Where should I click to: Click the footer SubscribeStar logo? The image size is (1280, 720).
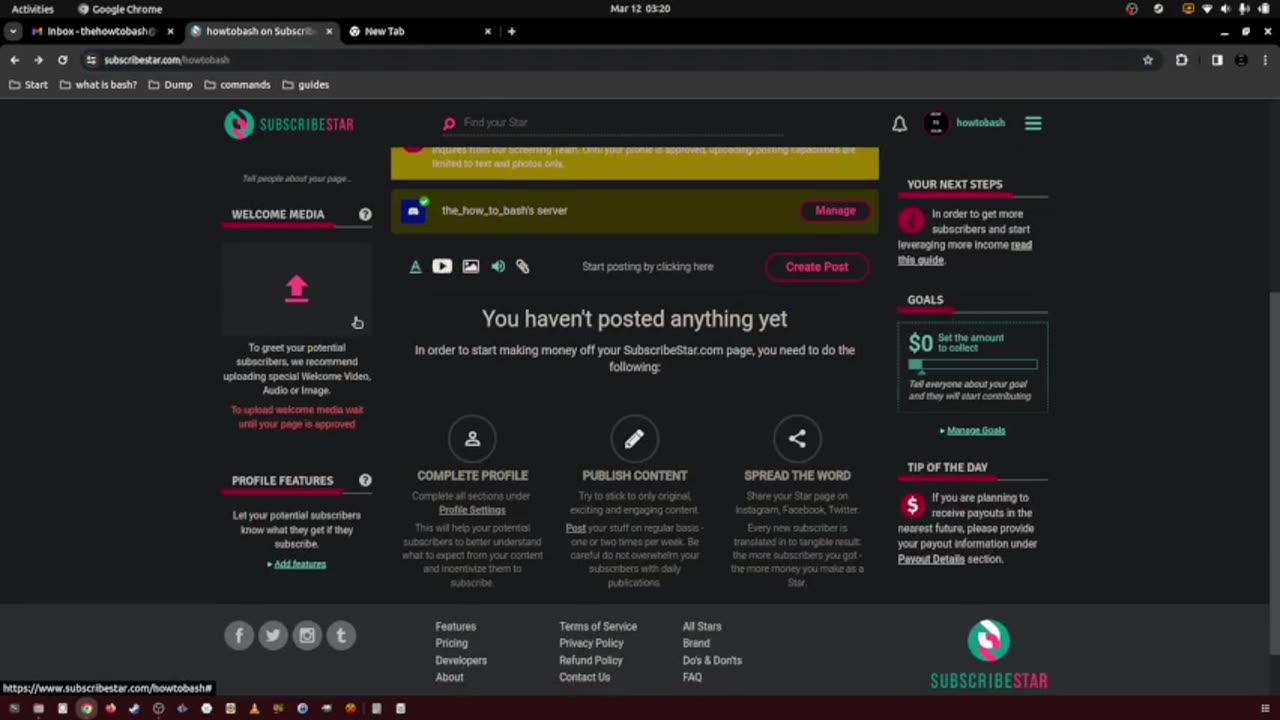tap(989, 655)
